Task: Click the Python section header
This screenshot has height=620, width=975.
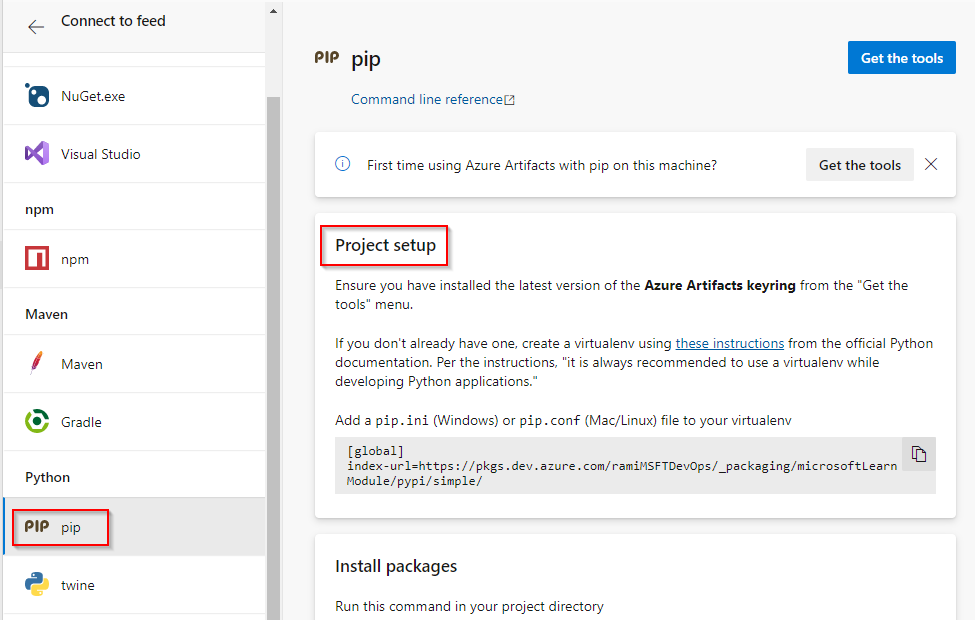Action: point(48,477)
